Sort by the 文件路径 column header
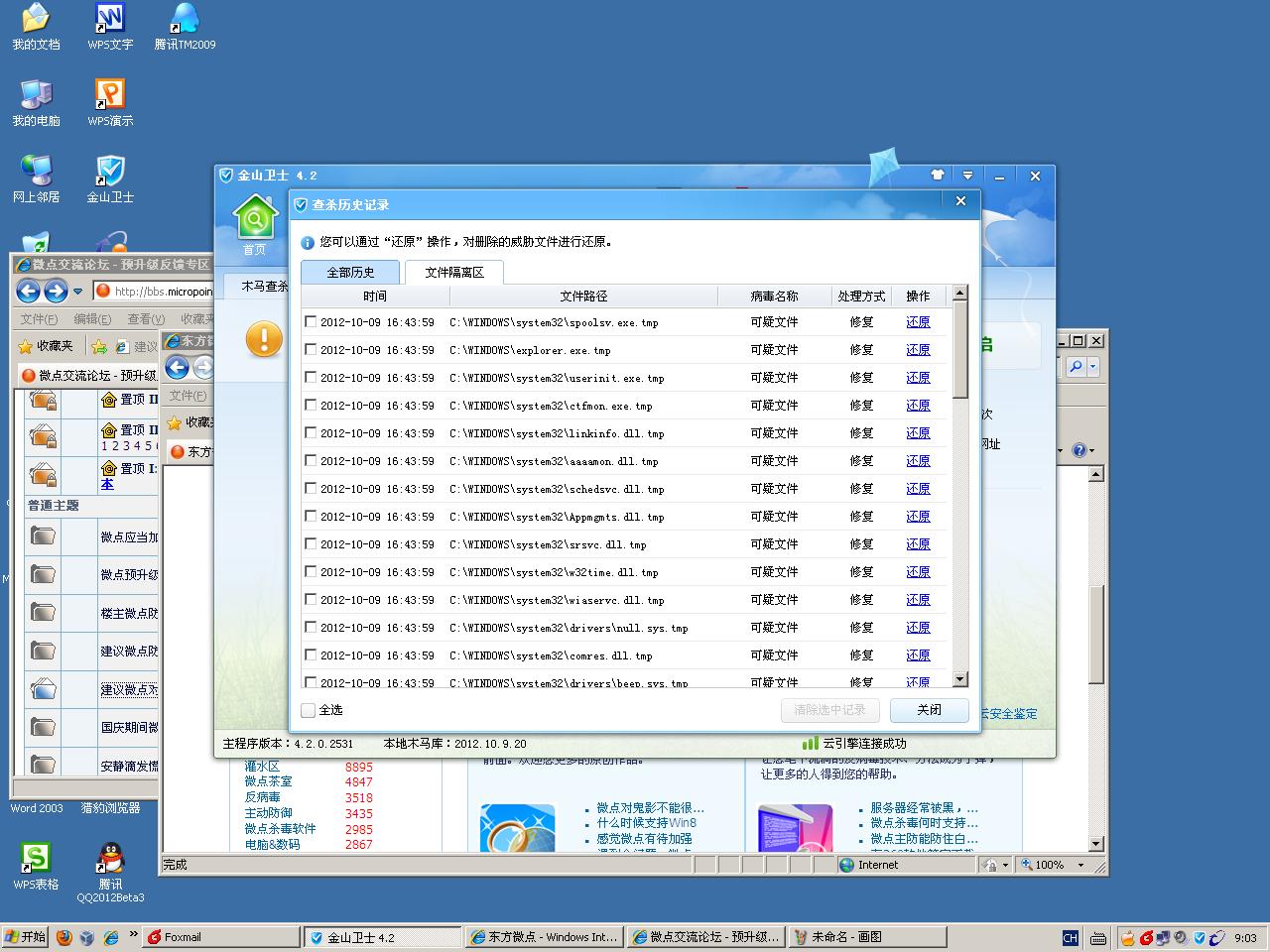Image resolution: width=1270 pixels, height=952 pixels. [583, 296]
